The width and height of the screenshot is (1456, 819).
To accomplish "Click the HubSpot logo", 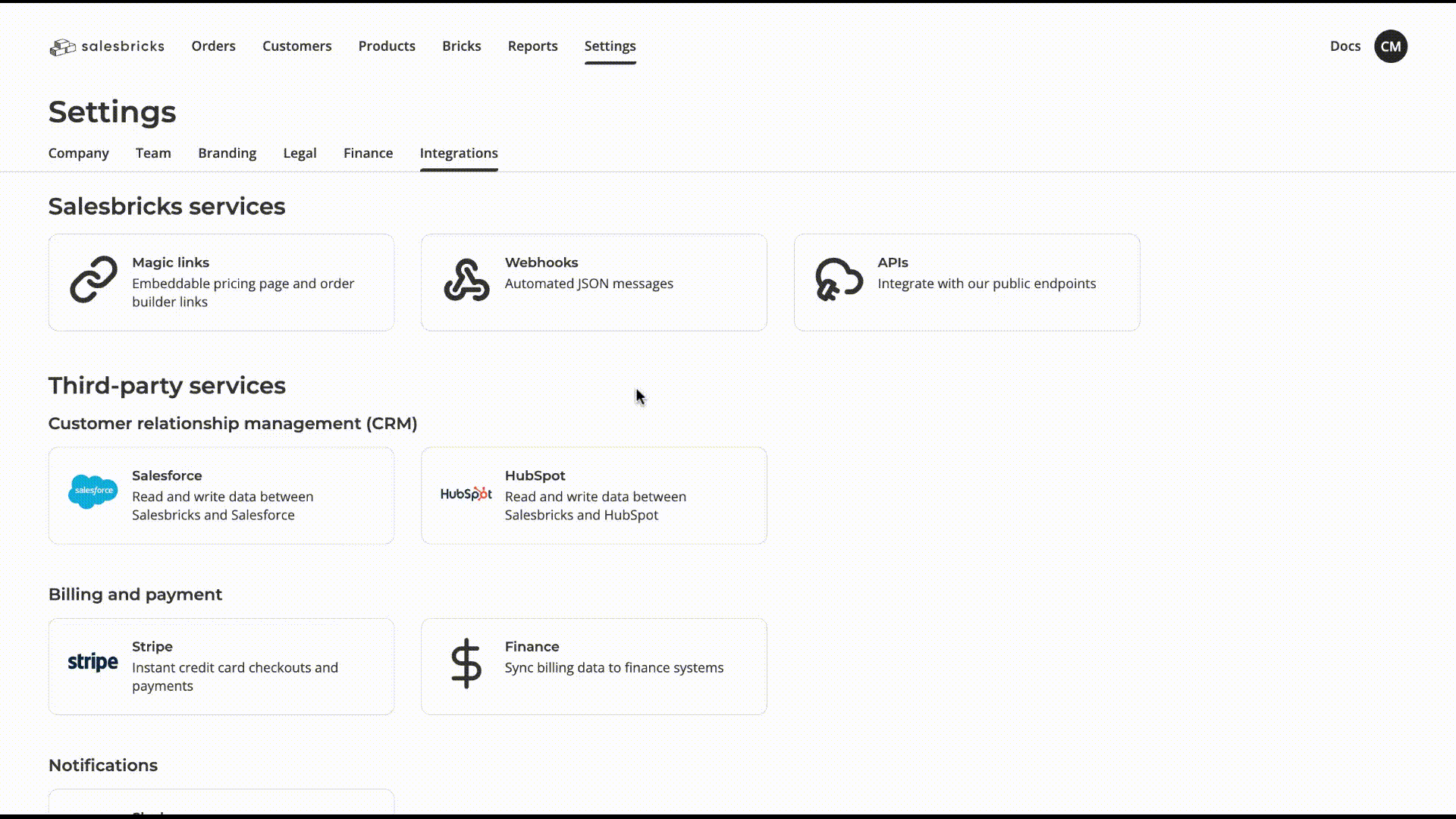I will (466, 494).
